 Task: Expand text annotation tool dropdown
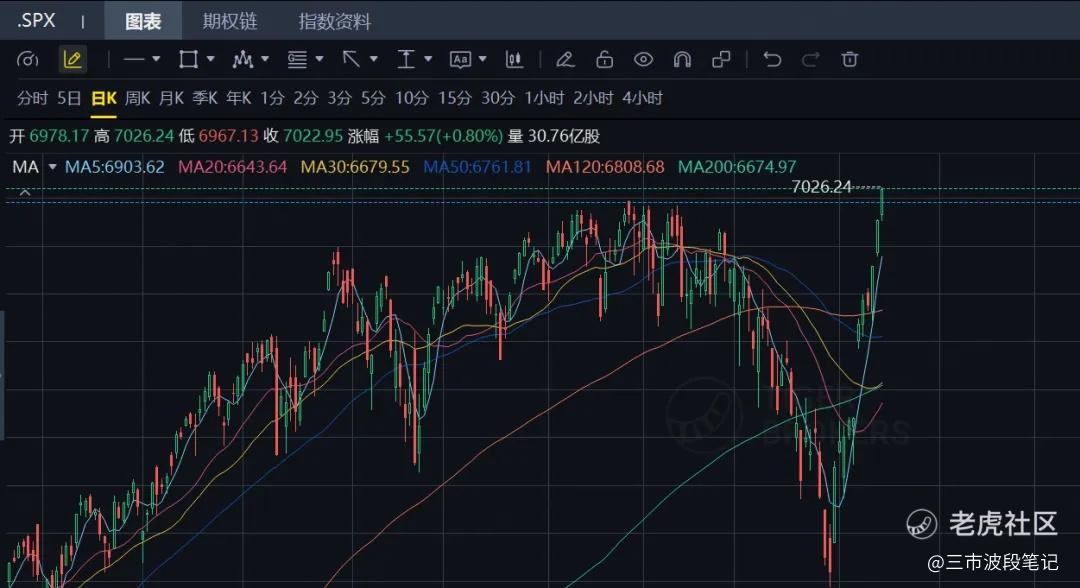pos(483,59)
